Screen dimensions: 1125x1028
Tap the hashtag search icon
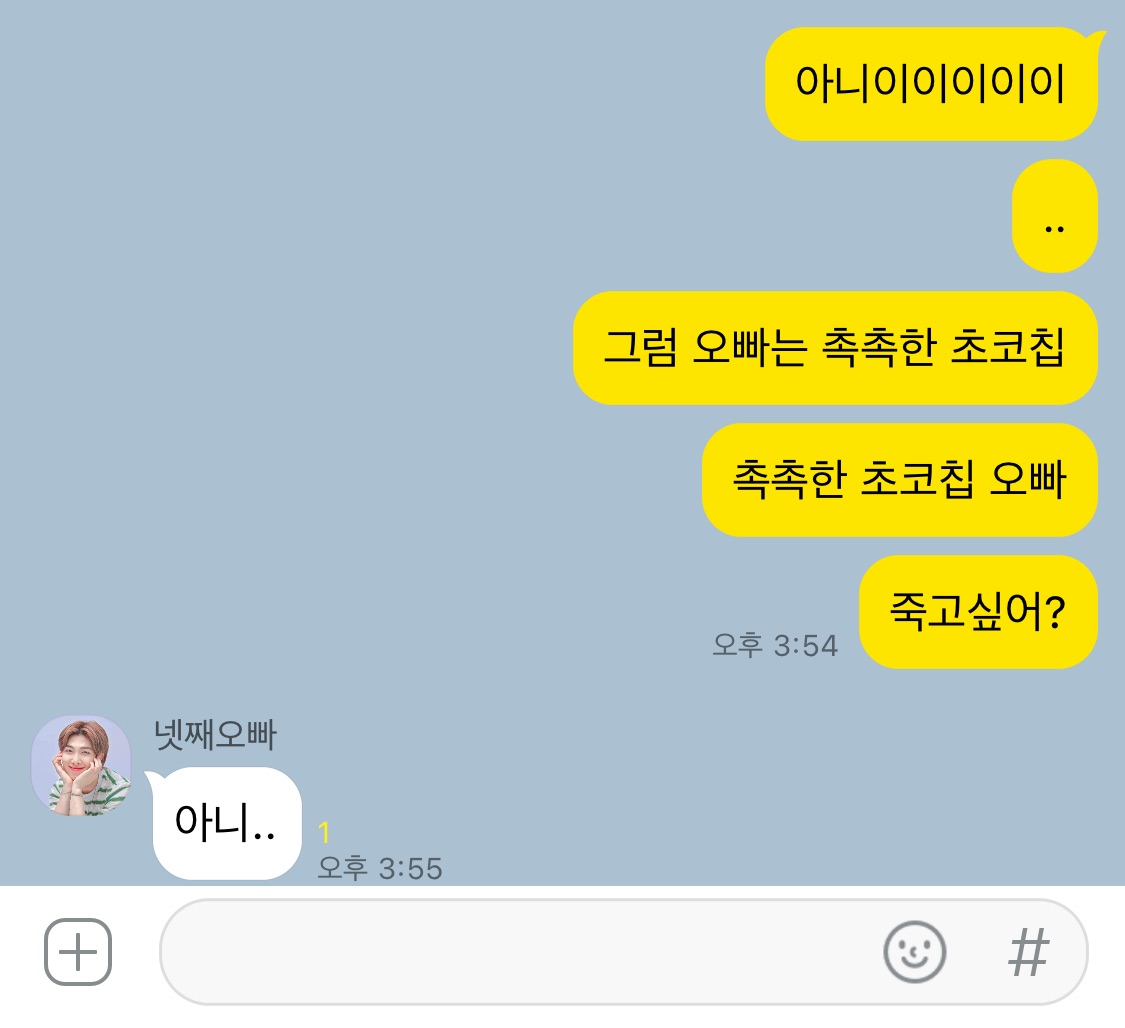[x=1028, y=952]
